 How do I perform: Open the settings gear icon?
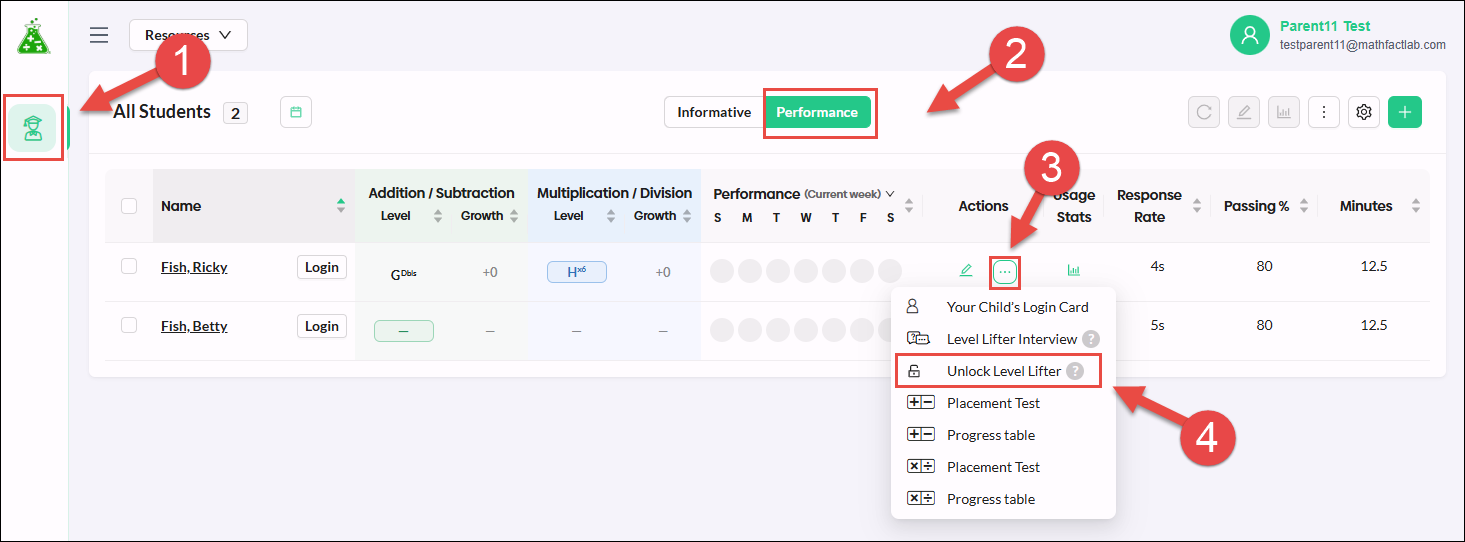coord(1363,112)
